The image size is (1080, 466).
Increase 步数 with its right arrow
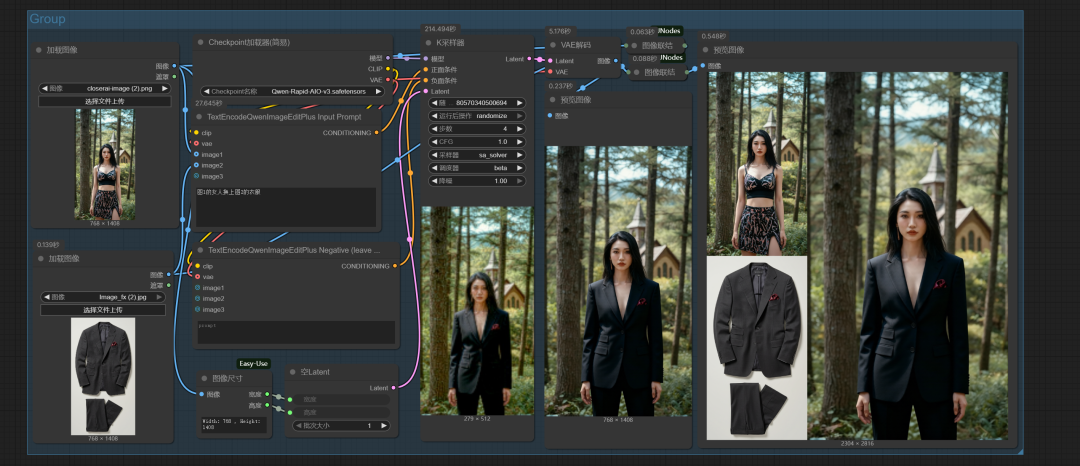520,129
